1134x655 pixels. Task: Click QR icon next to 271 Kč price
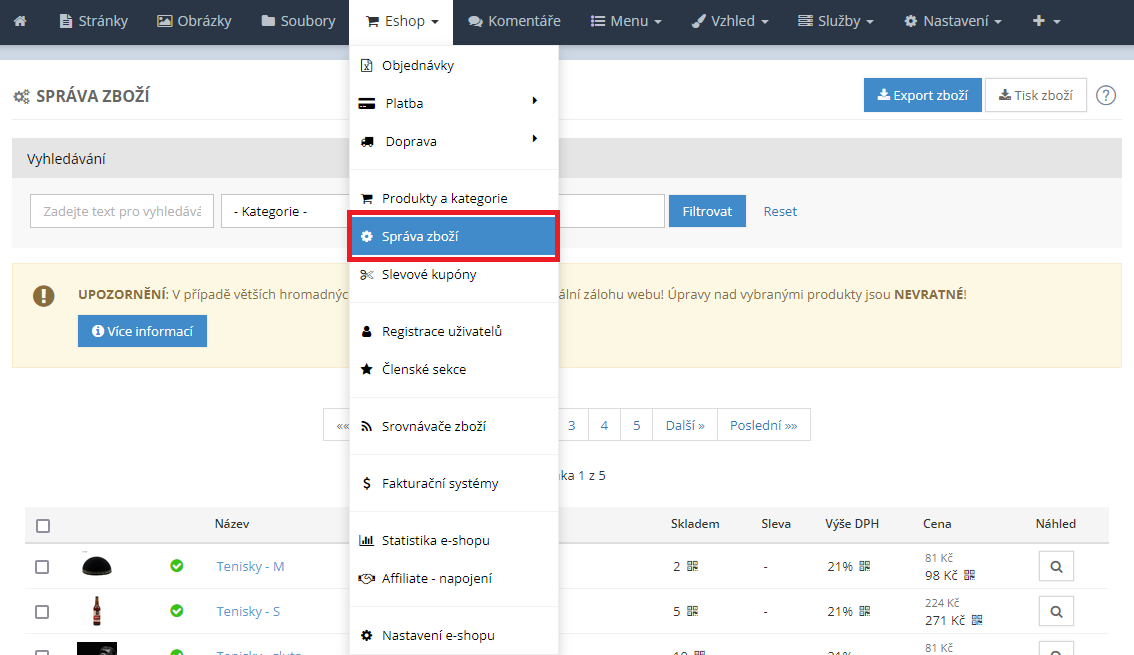pos(976,620)
